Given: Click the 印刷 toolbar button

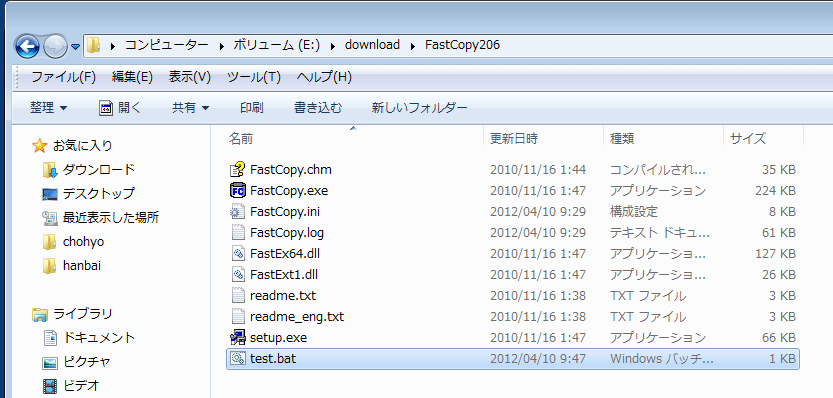Looking at the screenshot, I should (x=252, y=108).
